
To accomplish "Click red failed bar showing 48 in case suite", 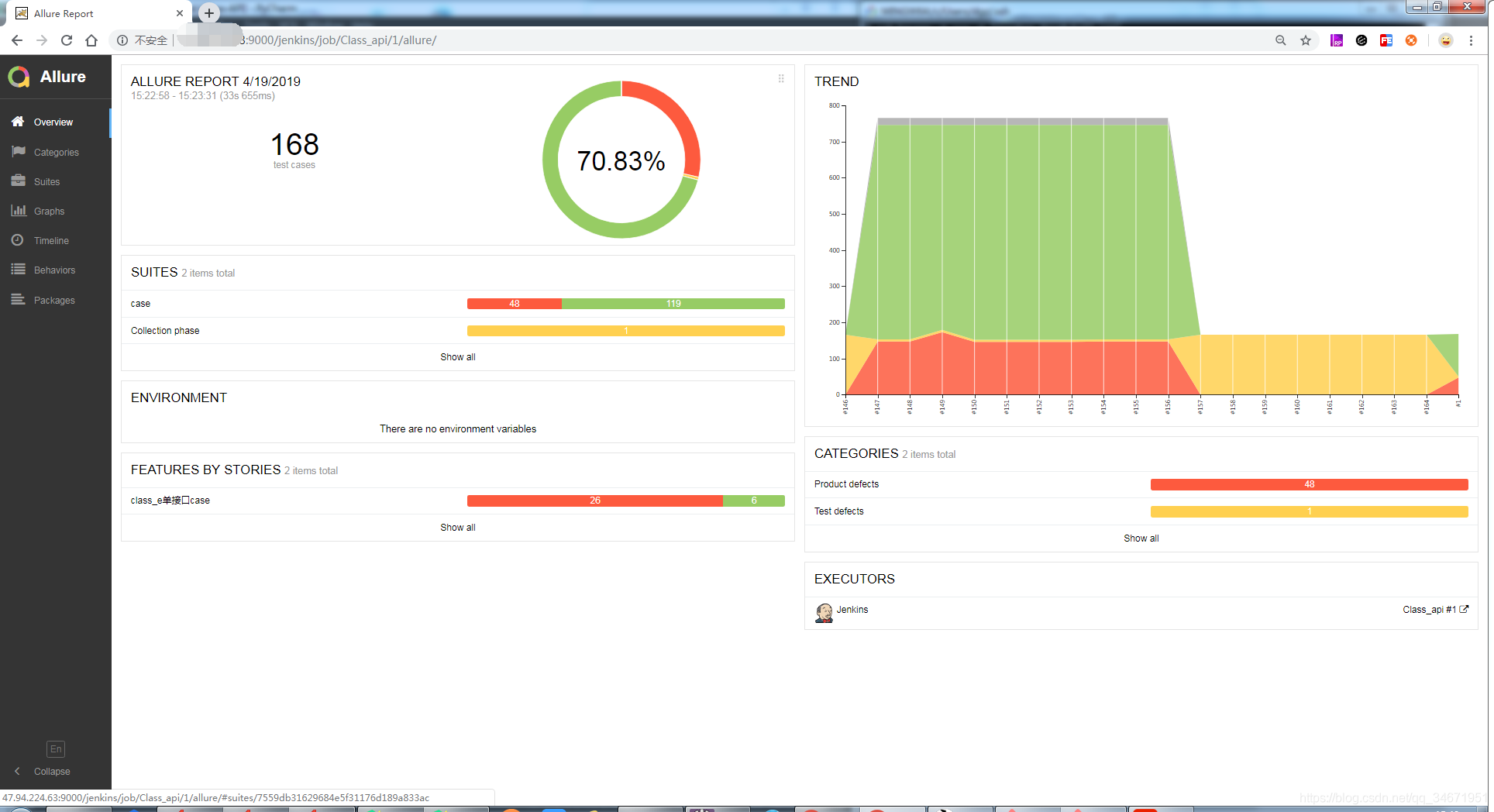I will (515, 304).
